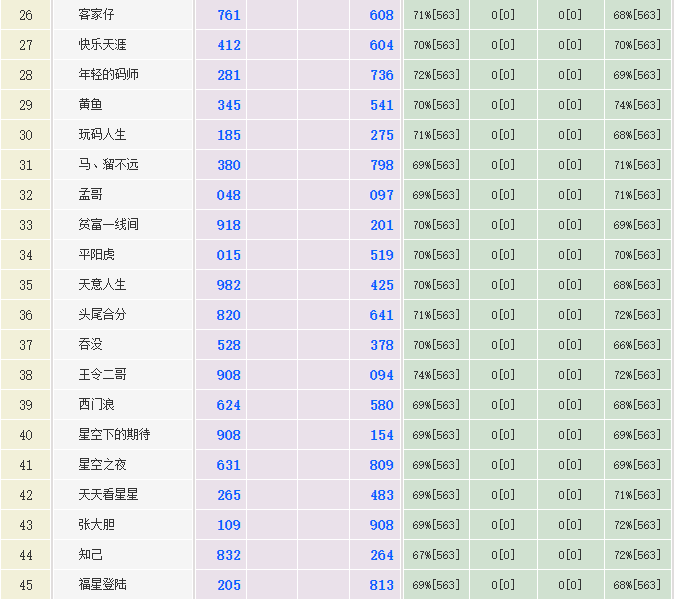Select the number 809 for 星空之夜
675x600 pixels.
(x=381, y=465)
